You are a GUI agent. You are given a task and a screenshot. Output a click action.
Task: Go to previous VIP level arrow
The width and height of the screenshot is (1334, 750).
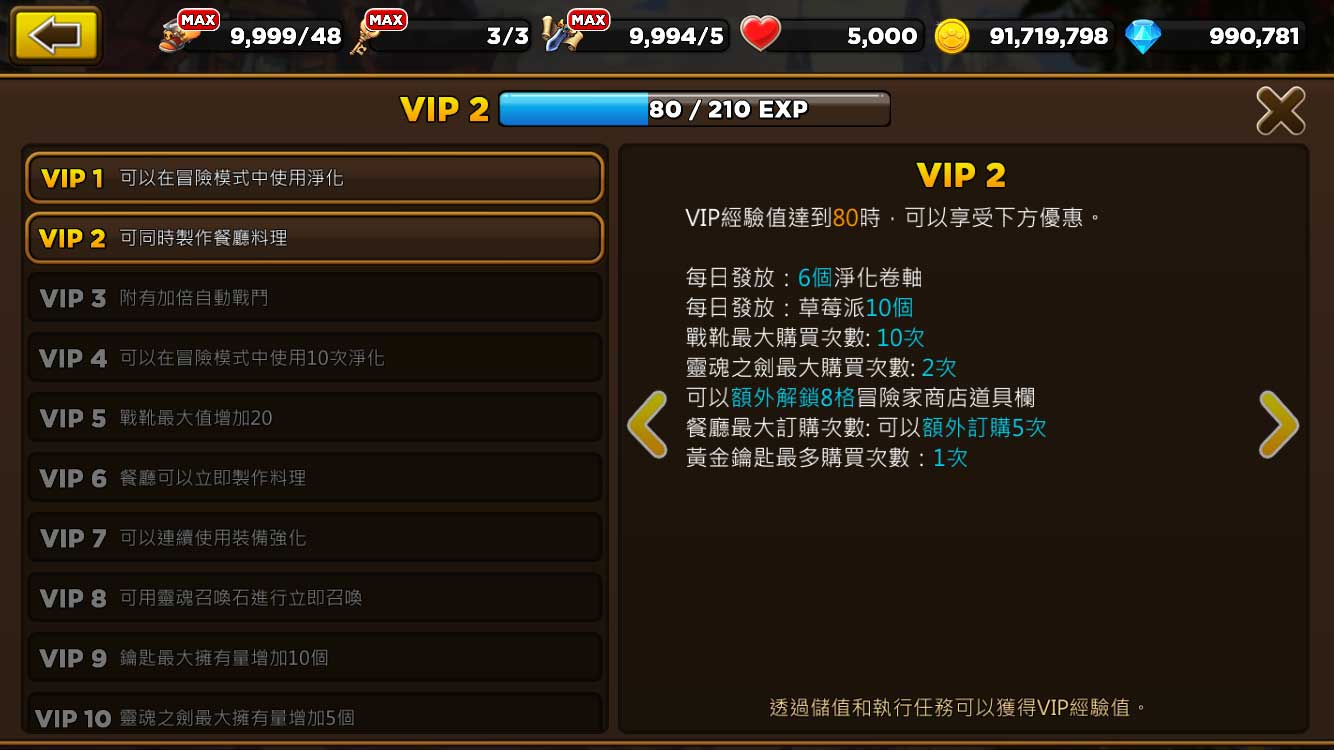pyautogui.click(x=648, y=425)
